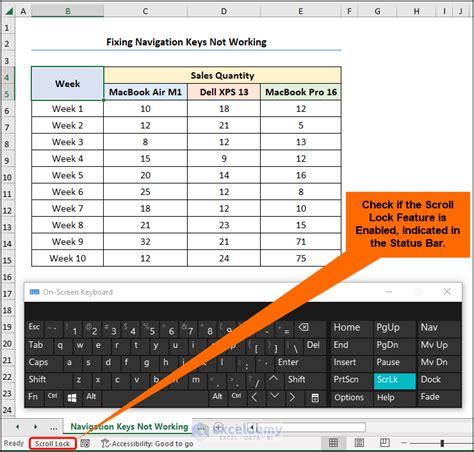474x452 pixels.
Task: Open the macro recording icon in status bar
Action: (x=85, y=444)
